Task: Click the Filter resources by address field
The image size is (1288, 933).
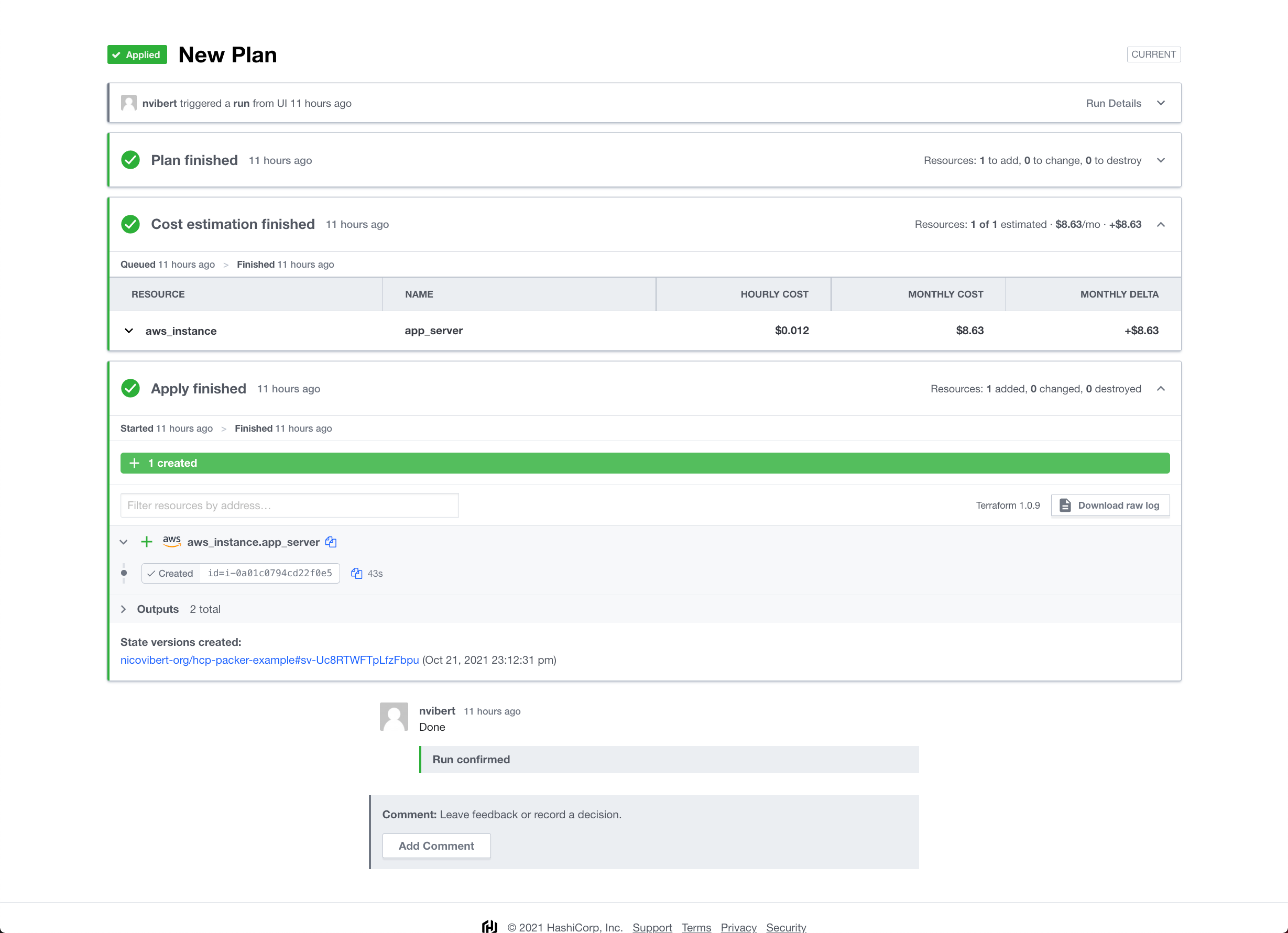Action: point(289,505)
